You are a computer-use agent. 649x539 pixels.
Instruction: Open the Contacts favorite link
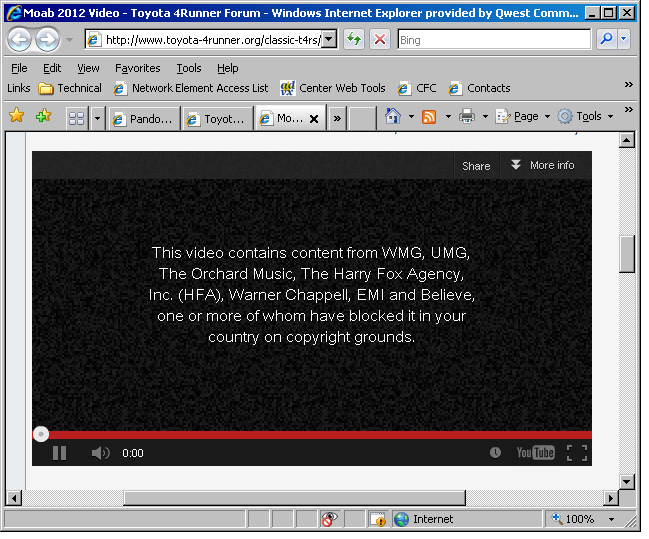pyautogui.click(x=480, y=89)
